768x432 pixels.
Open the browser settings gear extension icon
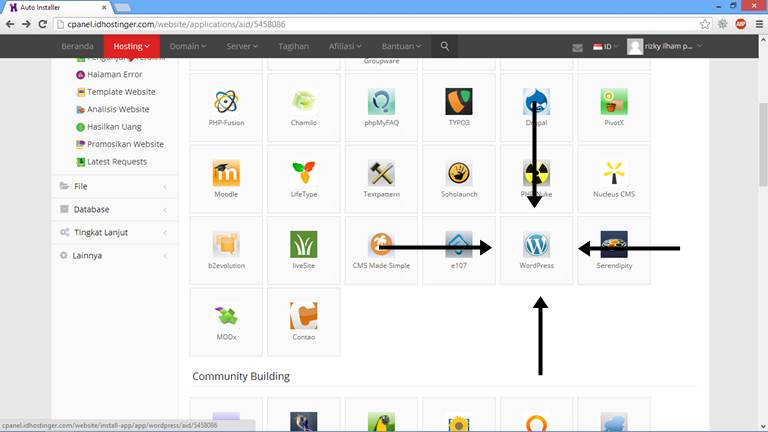(x=722, y=24)
